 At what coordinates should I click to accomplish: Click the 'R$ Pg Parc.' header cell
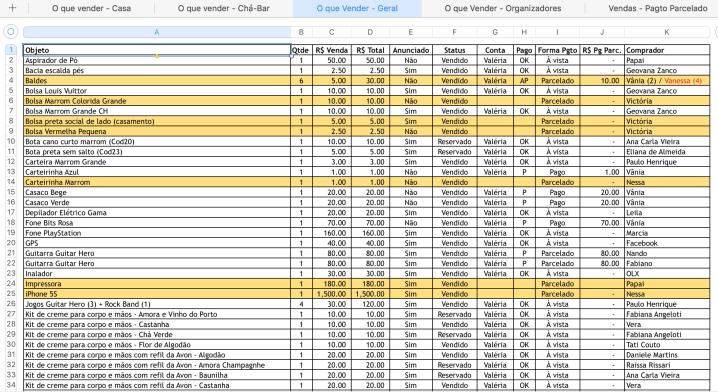click(602, 50)
